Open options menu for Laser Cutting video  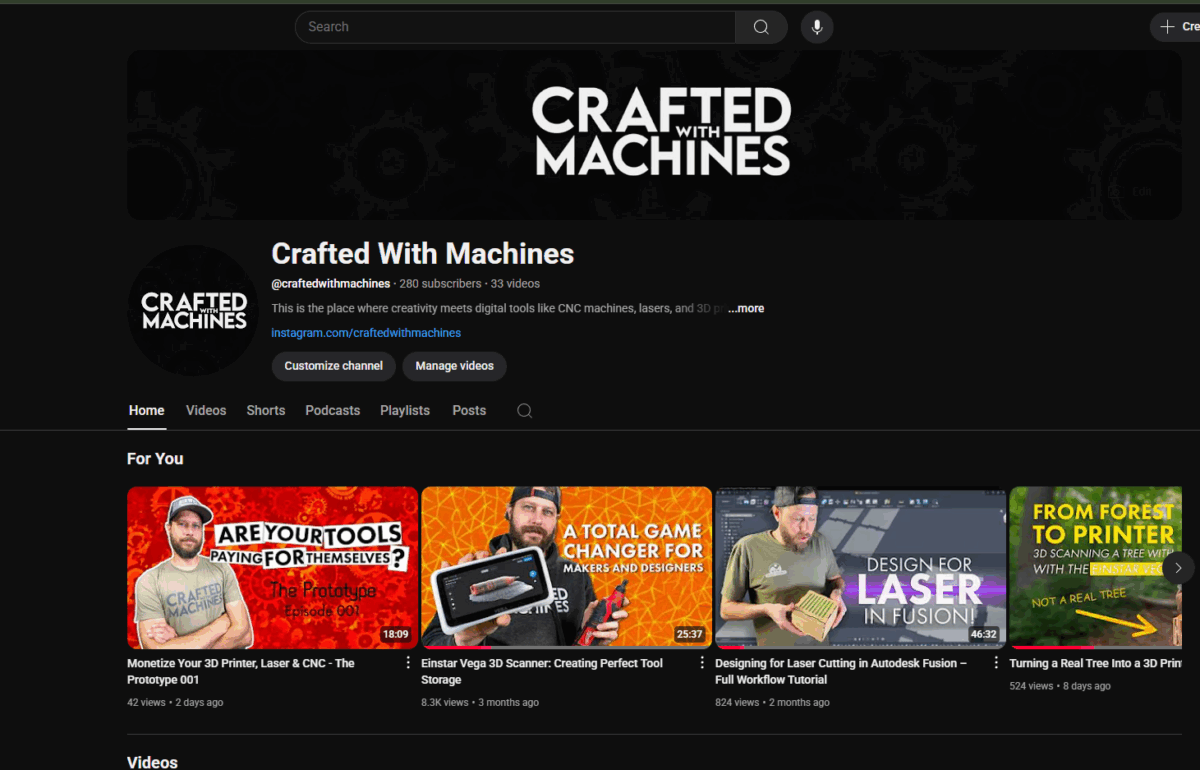pos(996,663)
